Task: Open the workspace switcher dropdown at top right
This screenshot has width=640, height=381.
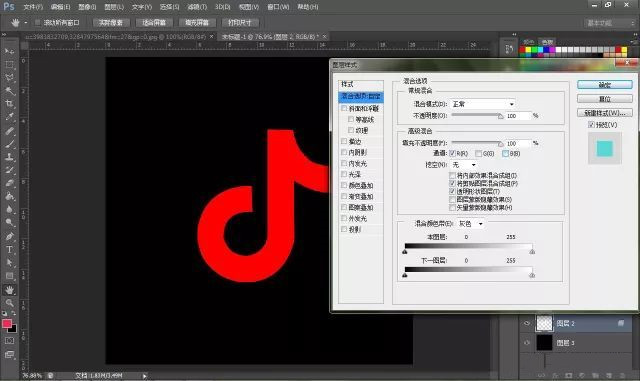Action: point(610,23)
